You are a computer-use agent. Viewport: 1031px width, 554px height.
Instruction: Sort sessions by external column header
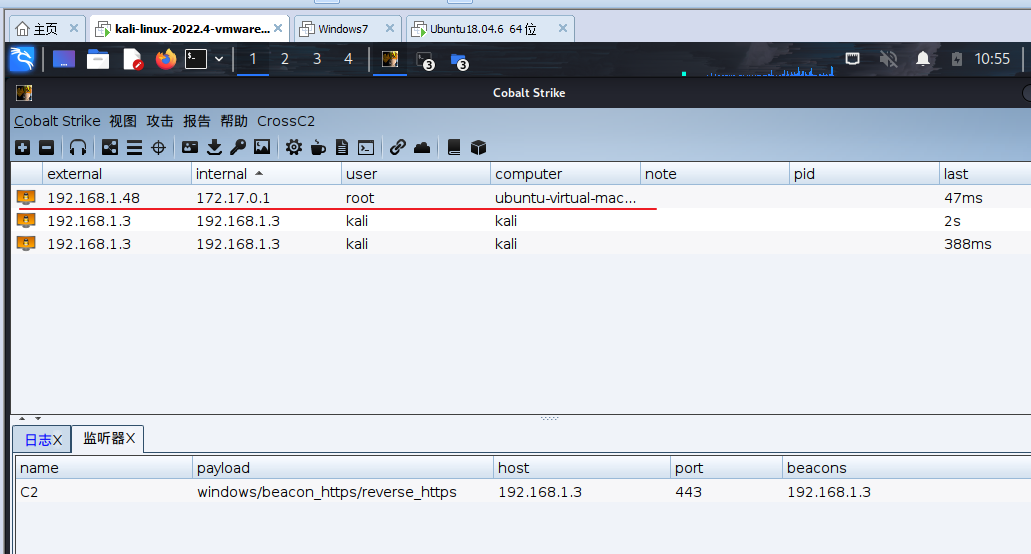point(116,173)
